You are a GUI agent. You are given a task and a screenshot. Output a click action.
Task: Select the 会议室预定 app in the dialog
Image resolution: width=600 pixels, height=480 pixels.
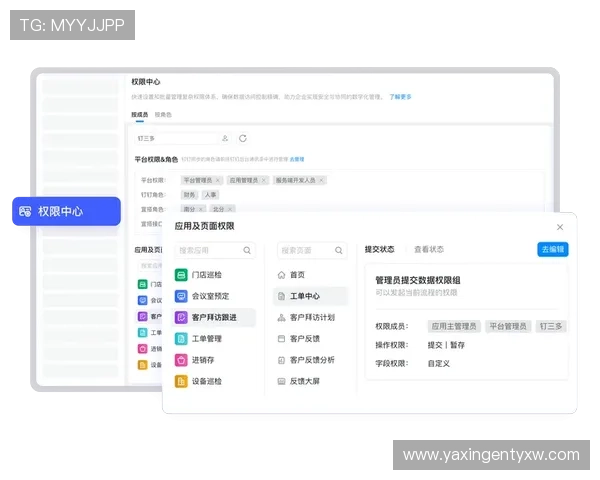click(214, 296)
